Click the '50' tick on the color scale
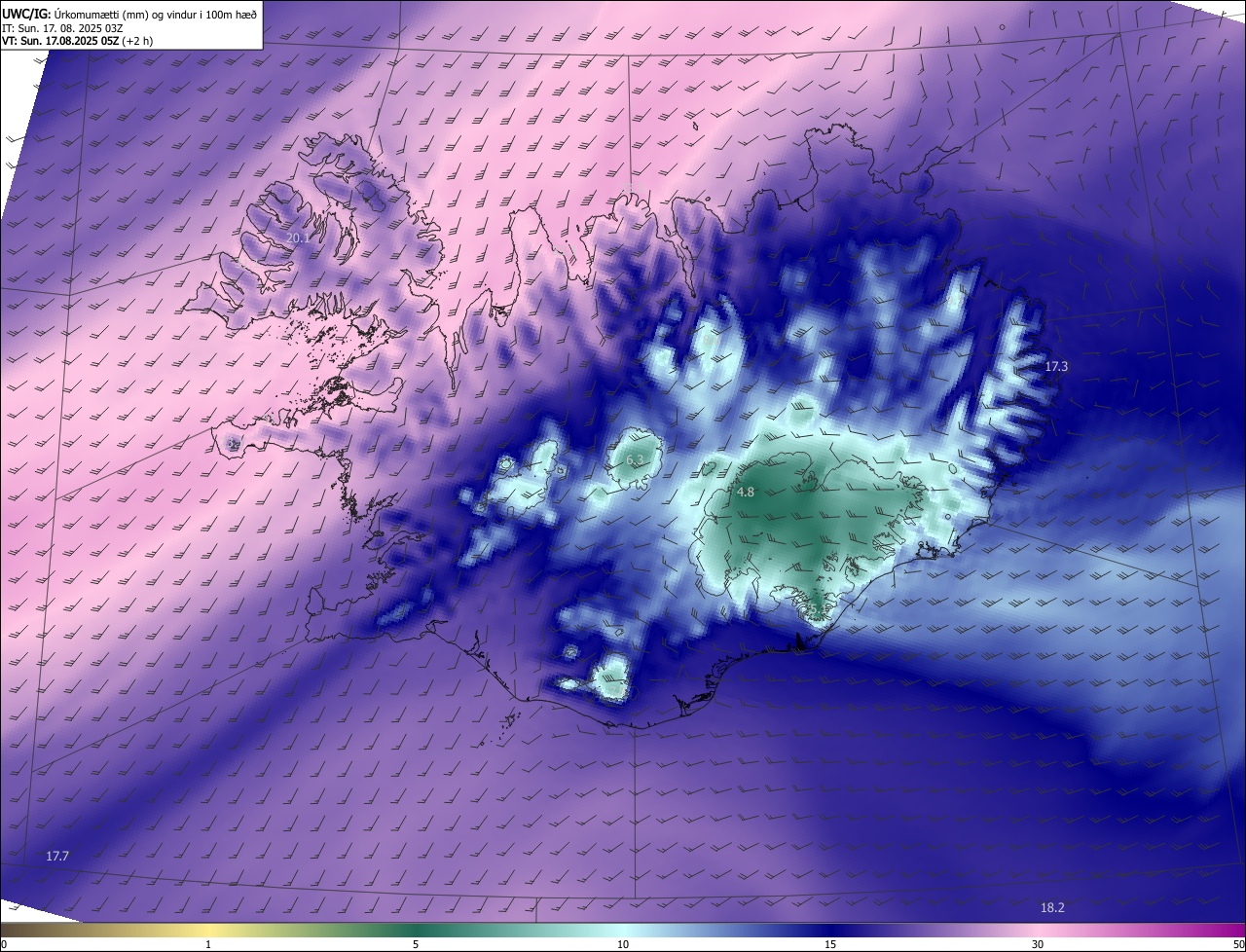The width and height of the screenshot is (1246, 952). click(x=1238, y=944)
